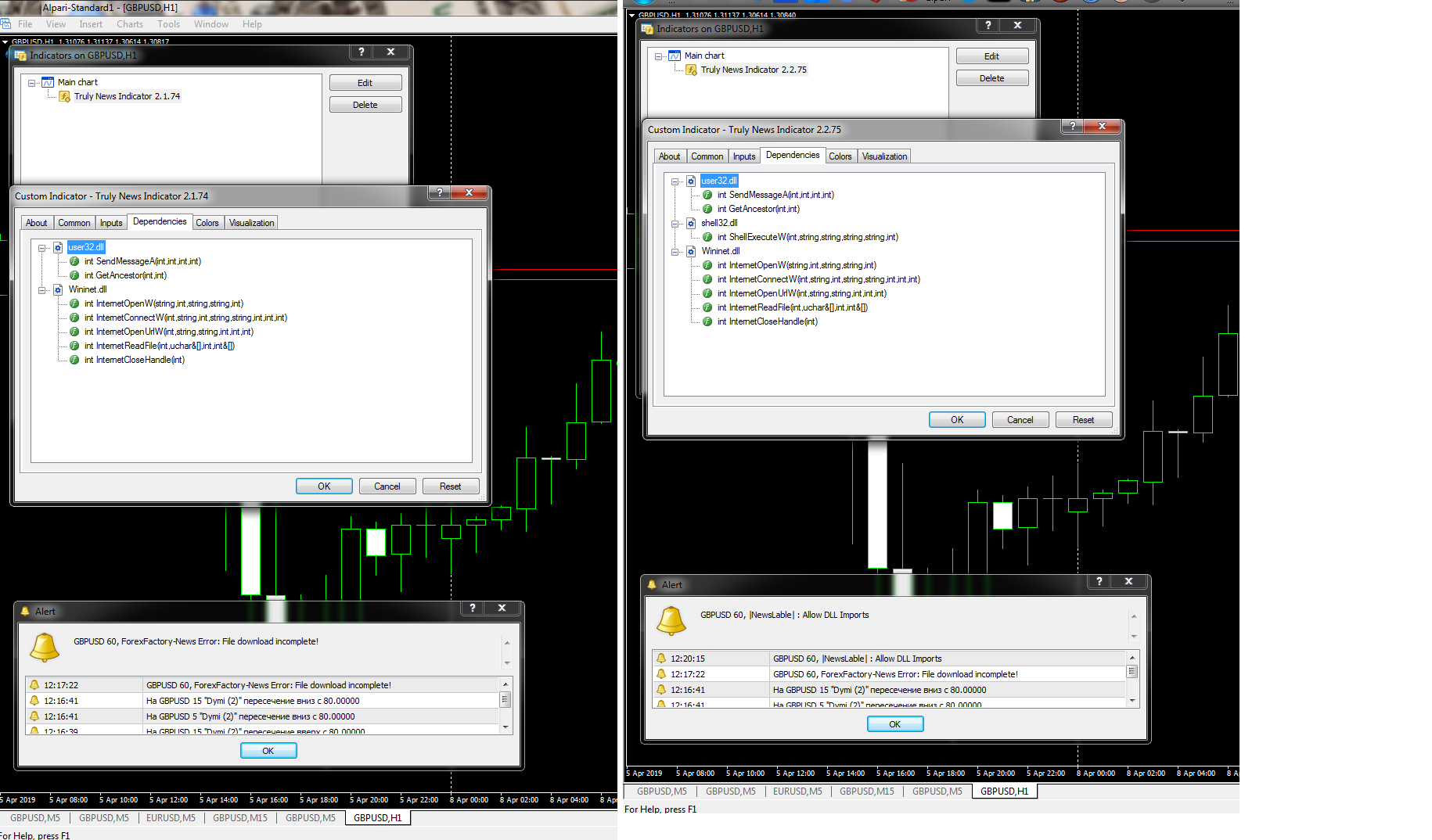Click function icon beside InternetOpenW in 2.1.74 dialog

tap(74, 303)
